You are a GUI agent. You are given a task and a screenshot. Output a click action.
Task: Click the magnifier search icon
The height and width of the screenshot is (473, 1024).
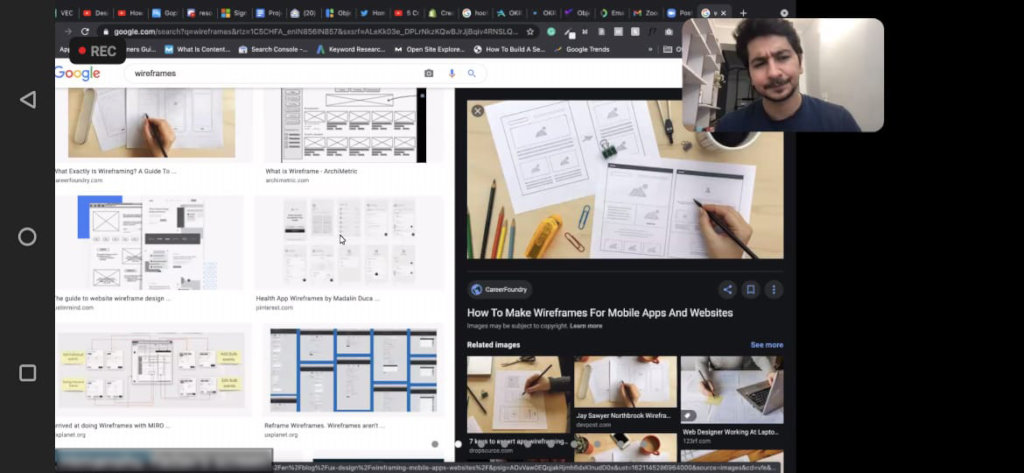(x=472, y=73)
